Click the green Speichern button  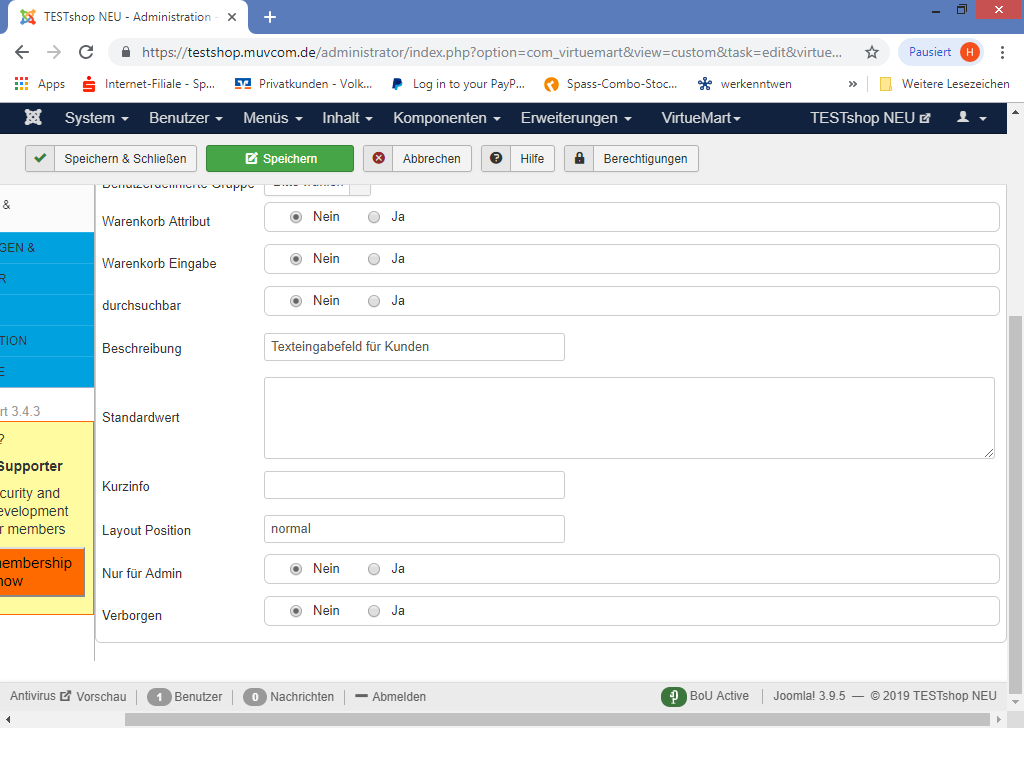(280, 159)
